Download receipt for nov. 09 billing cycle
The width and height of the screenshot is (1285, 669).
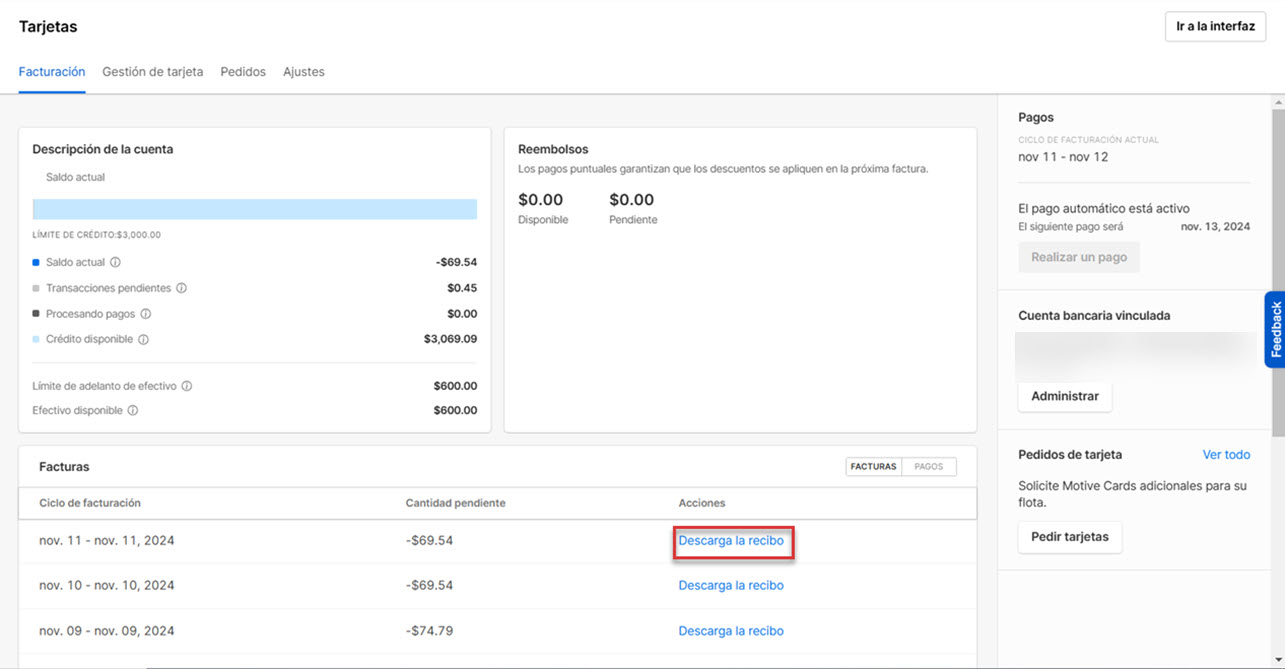pyautogui.click(x=731, y=631)
